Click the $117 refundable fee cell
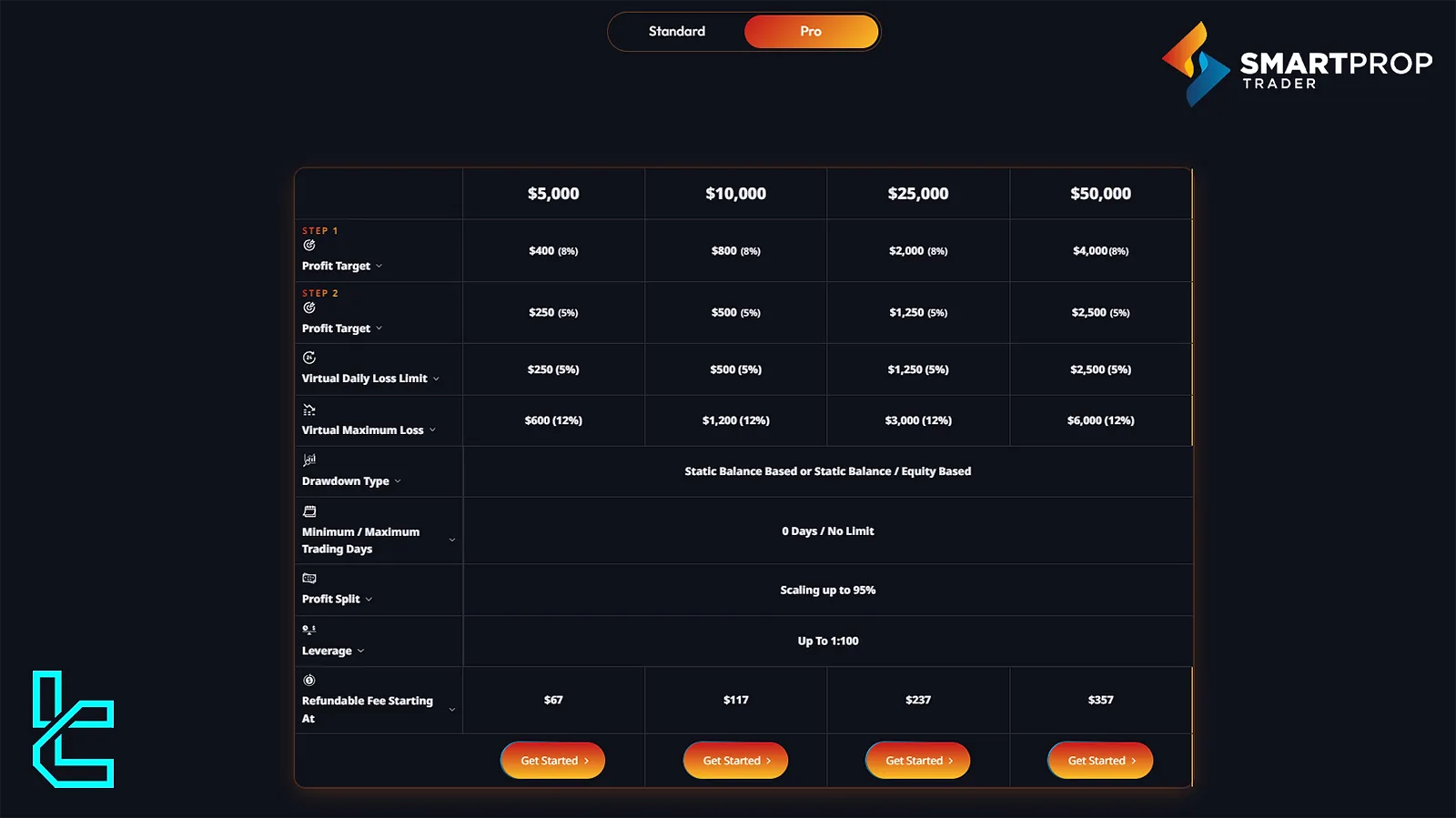 tap(736, 700)
